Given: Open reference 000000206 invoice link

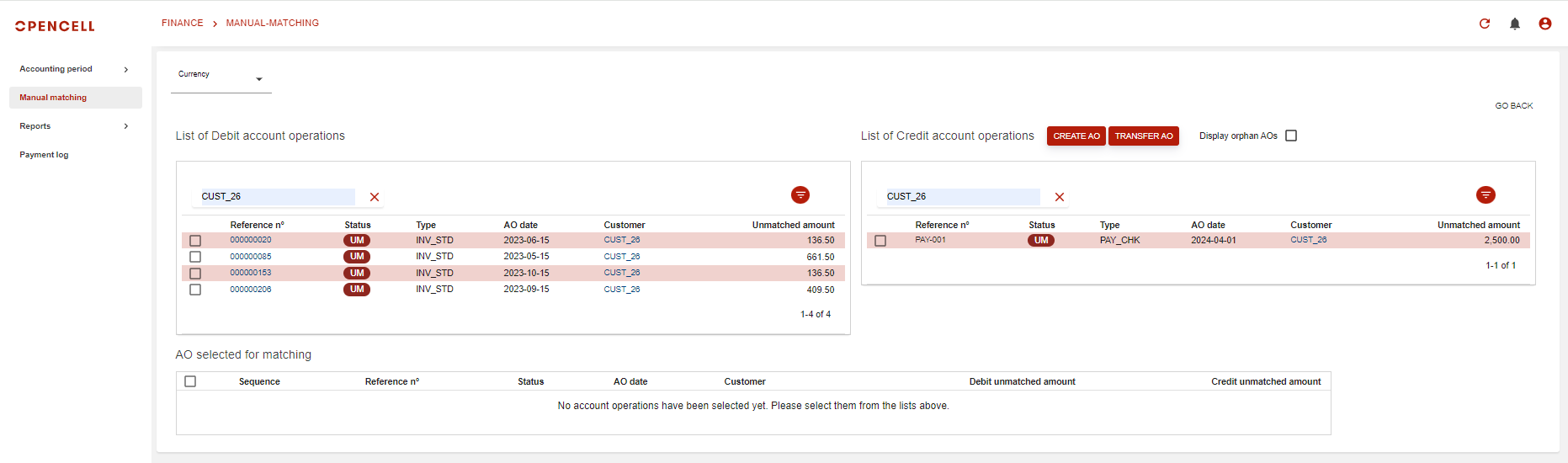Looking at the screenshot, I should [251, 290].
